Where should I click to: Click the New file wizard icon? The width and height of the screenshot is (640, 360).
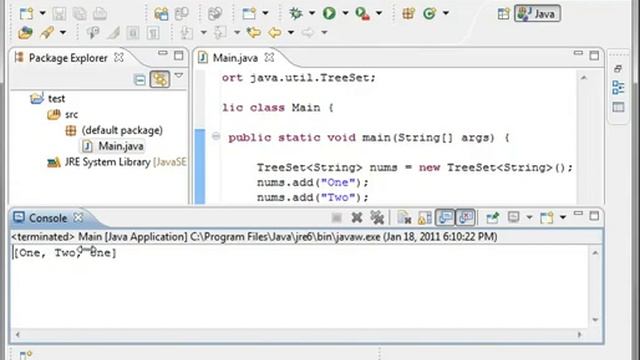[x=27, y=13]
